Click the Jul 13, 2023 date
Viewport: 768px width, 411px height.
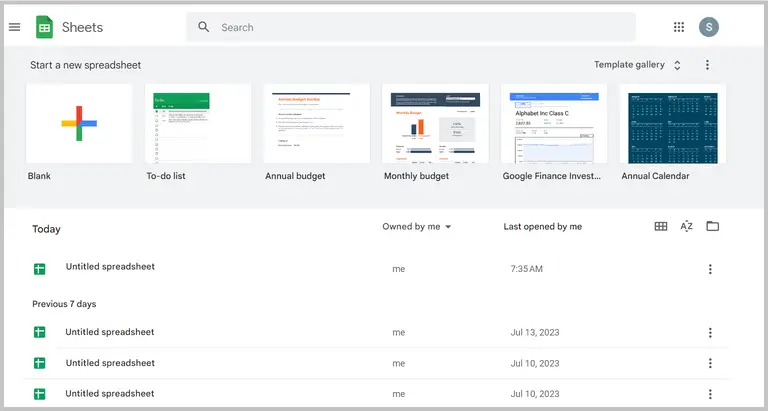tap(535, 333)
